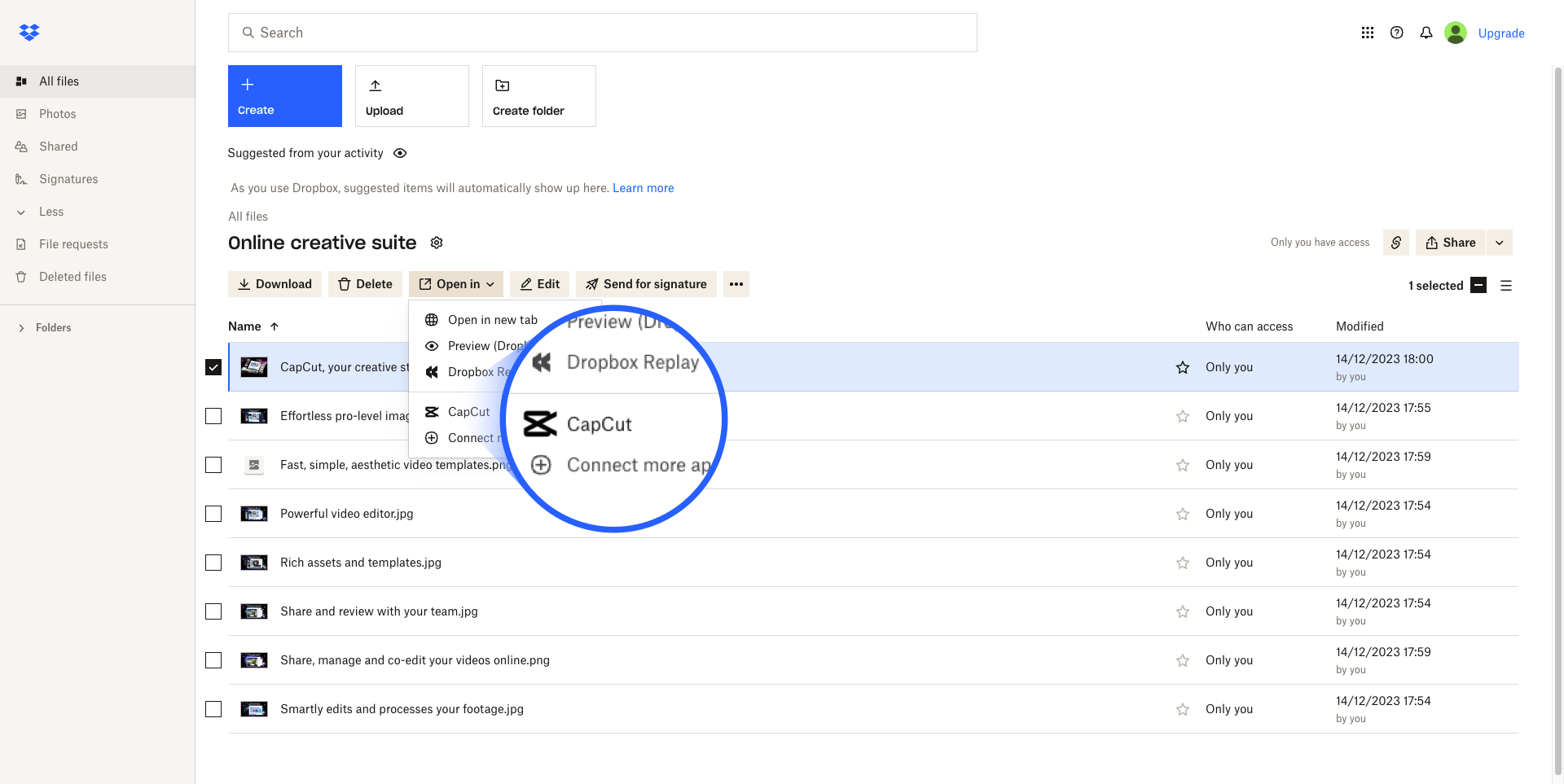The width and height of the screenshot is (1564, 784).
Task: Click into the Search field
Action: click(603, 33)
